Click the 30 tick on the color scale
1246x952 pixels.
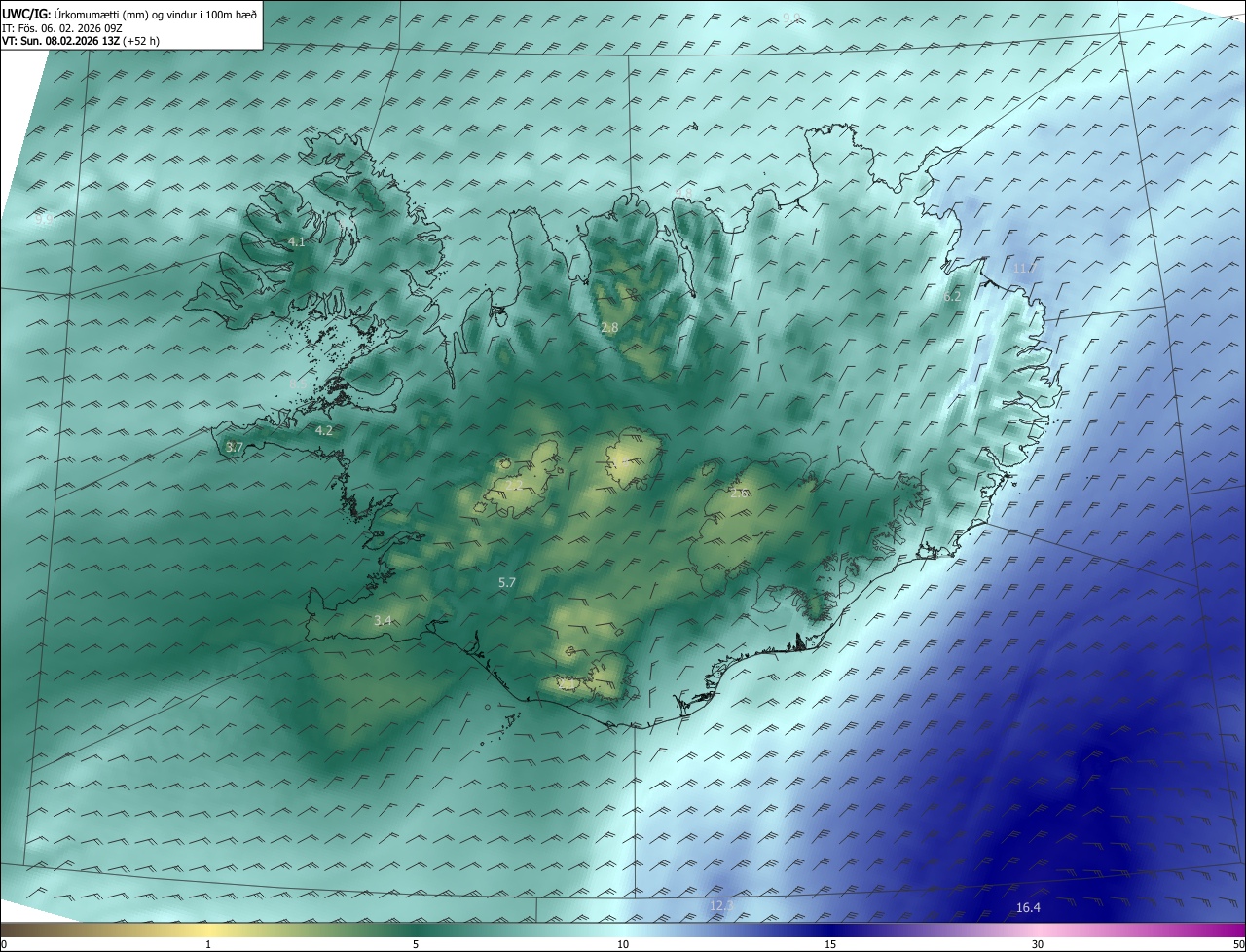tap(1038, 944)
